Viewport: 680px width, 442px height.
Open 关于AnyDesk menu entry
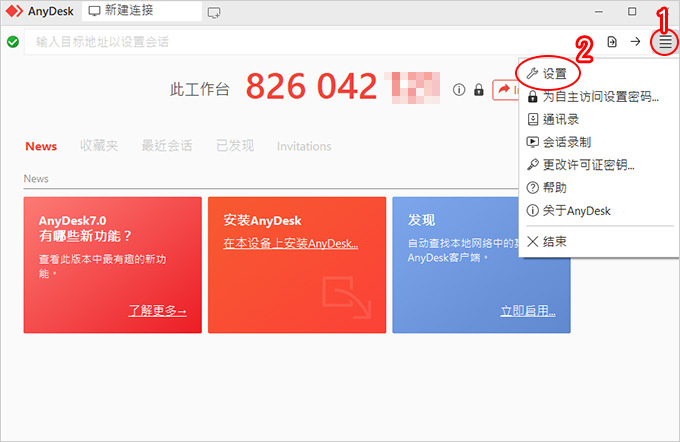coord(599,210)
